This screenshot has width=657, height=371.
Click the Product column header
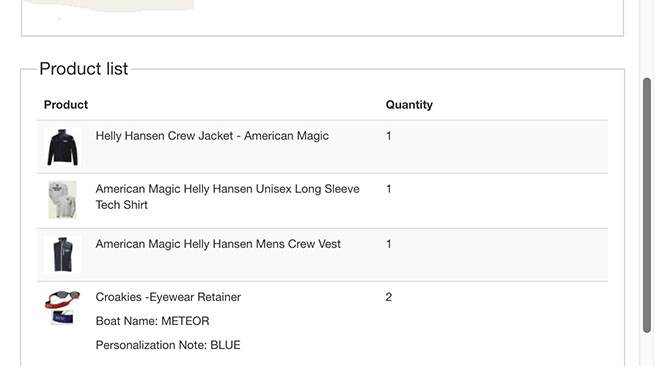pyautogui.click(x=66, y=105)
